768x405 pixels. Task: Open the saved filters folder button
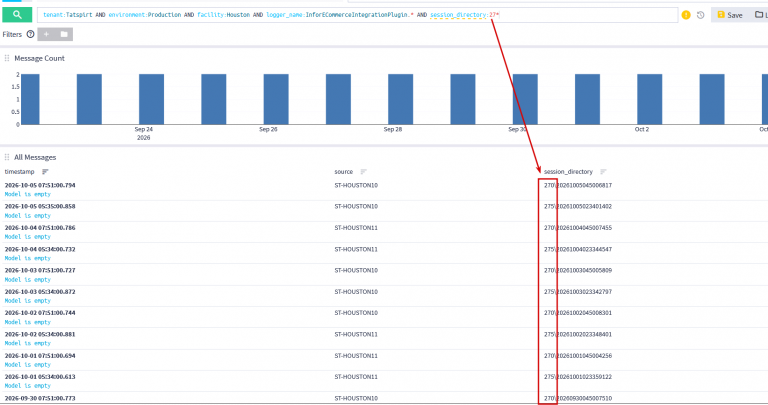pyautogui.click(x=64, y=34)
